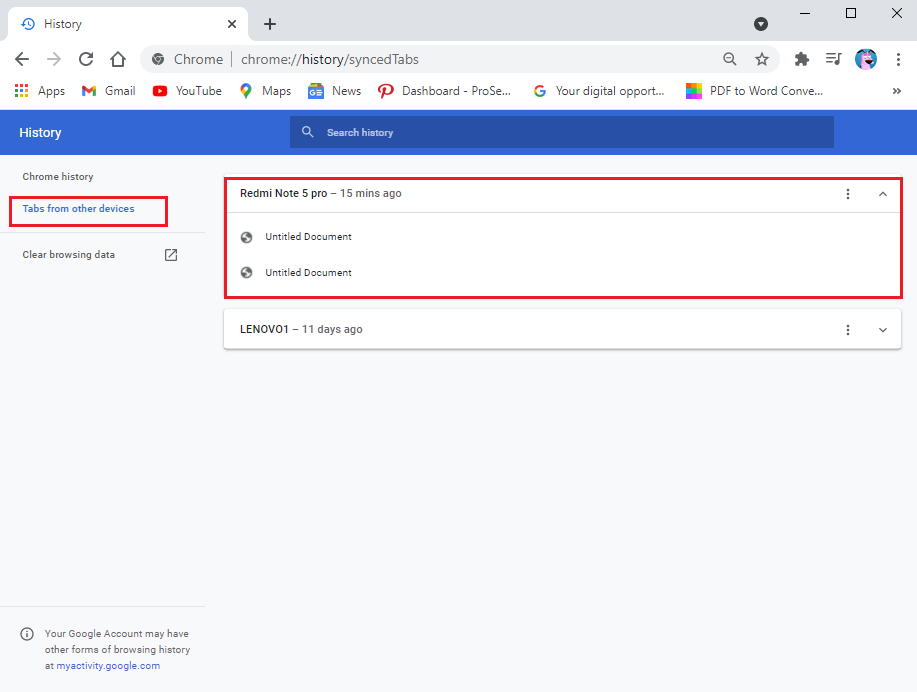Viewport: 917px width, 692px height.
Task: Open YouTube from the bookmarks bar
Action: click(x=186, y=90)
